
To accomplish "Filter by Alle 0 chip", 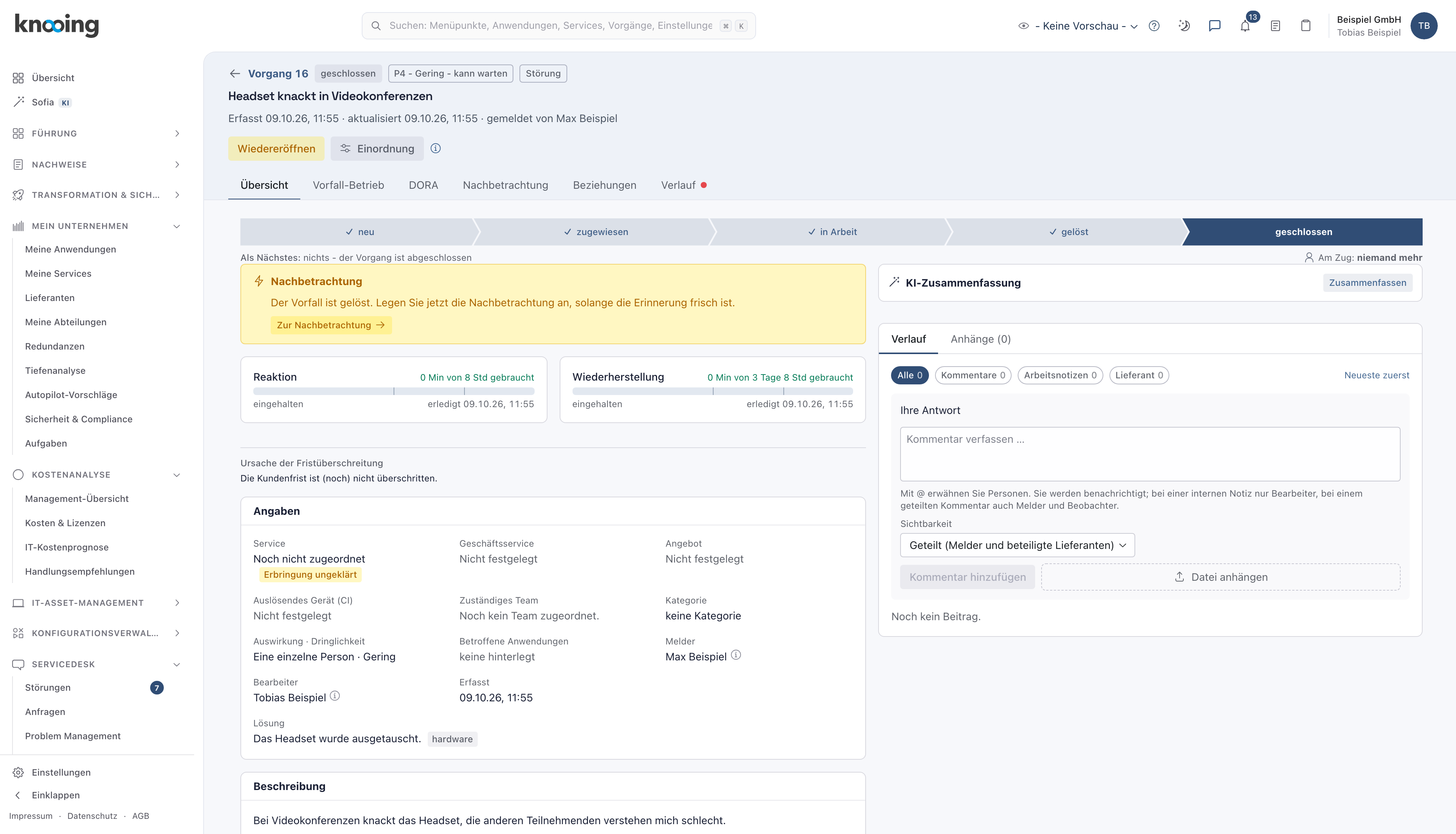I will point(910,375).
